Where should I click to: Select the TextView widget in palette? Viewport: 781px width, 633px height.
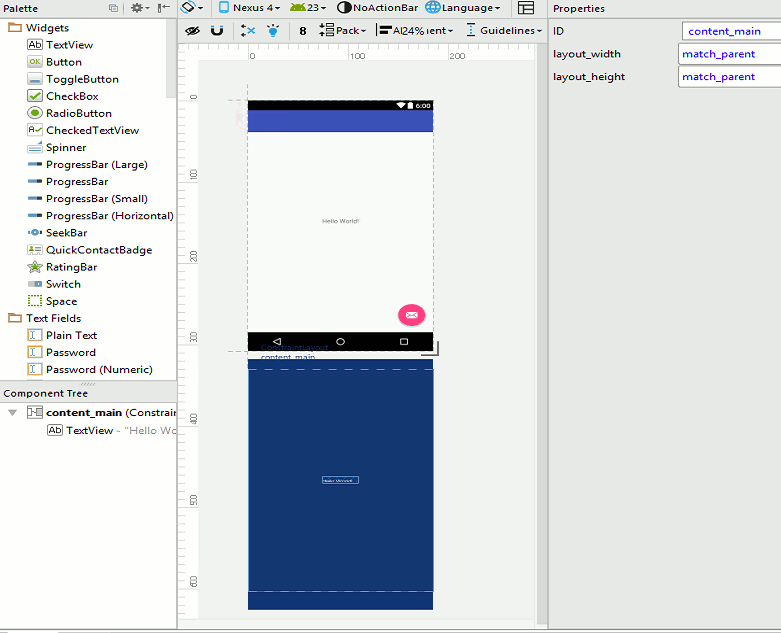[60, 45]
